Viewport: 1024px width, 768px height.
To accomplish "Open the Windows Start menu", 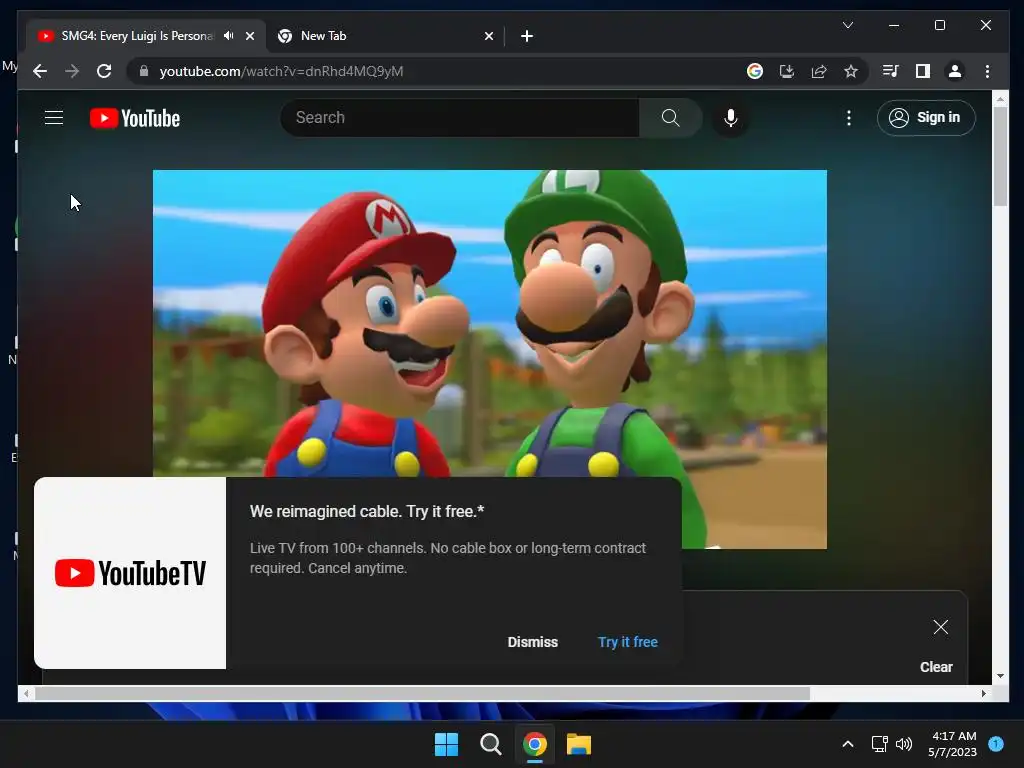I will click(447, 744).
